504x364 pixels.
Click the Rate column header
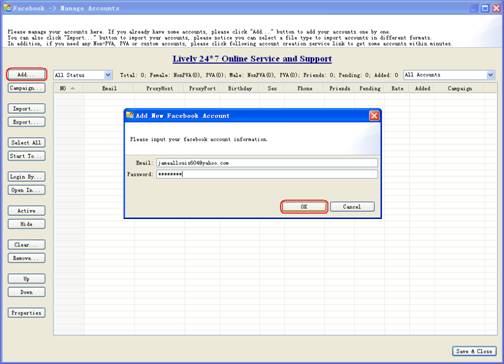tap(397, 88)
